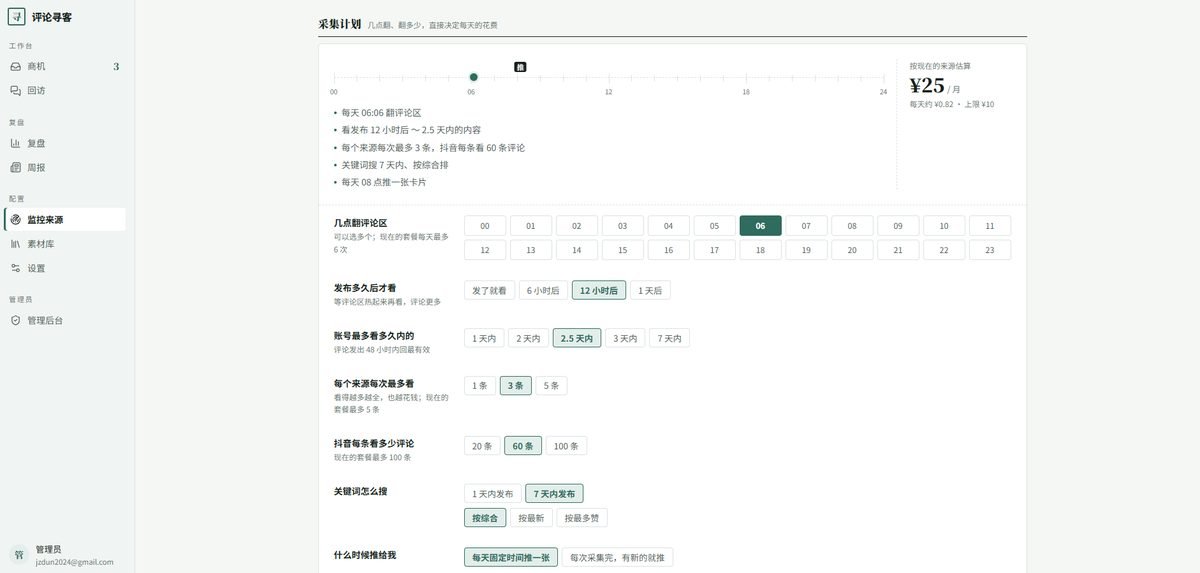Image resolution: width=1200 pixels, height=573 pixels.
Task: Select the 2.5 天内 option
Action: (x=577, y=339)
